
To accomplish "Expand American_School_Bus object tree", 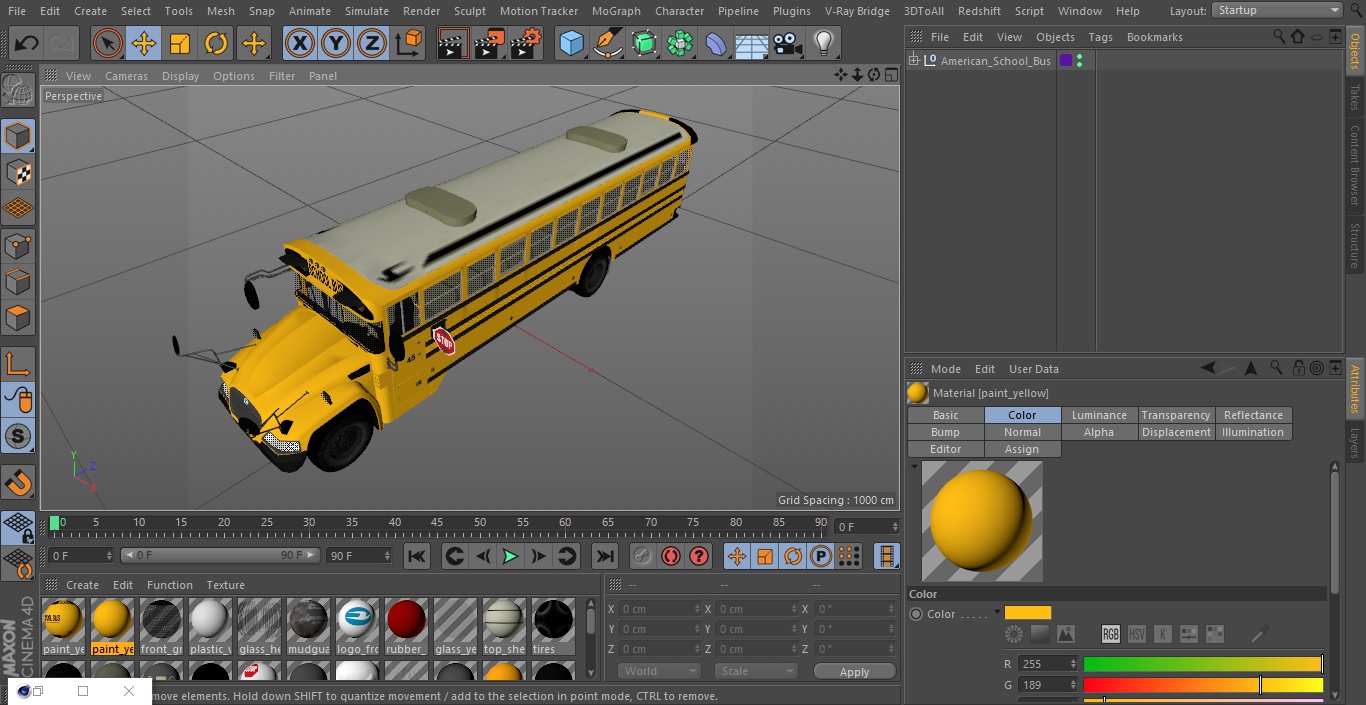I will pyautogui.click(x=913, y=61).
